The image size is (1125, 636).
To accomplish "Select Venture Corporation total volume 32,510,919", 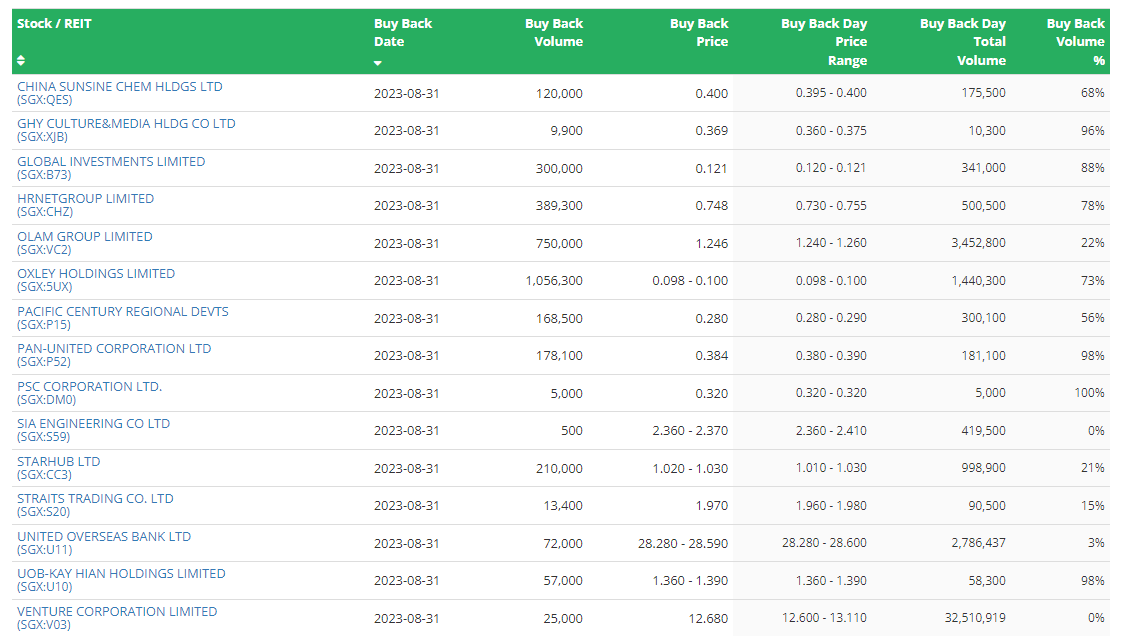I will (x=975, y=617).
